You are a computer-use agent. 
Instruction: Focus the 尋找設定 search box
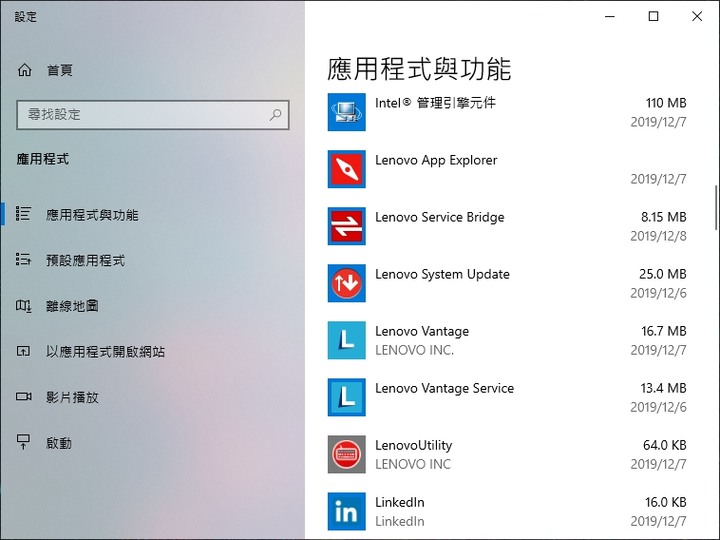click(153, 114)
